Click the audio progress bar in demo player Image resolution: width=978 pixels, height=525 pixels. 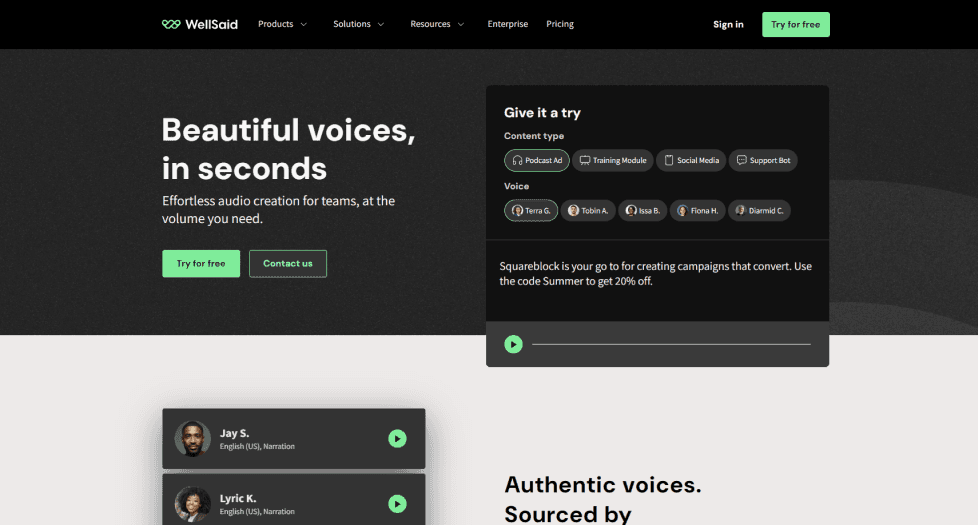click(671, 344)
